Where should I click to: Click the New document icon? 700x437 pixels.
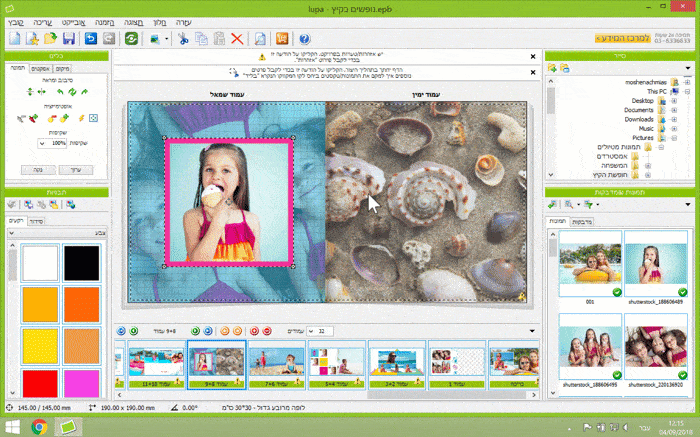(x=14, y=38)
